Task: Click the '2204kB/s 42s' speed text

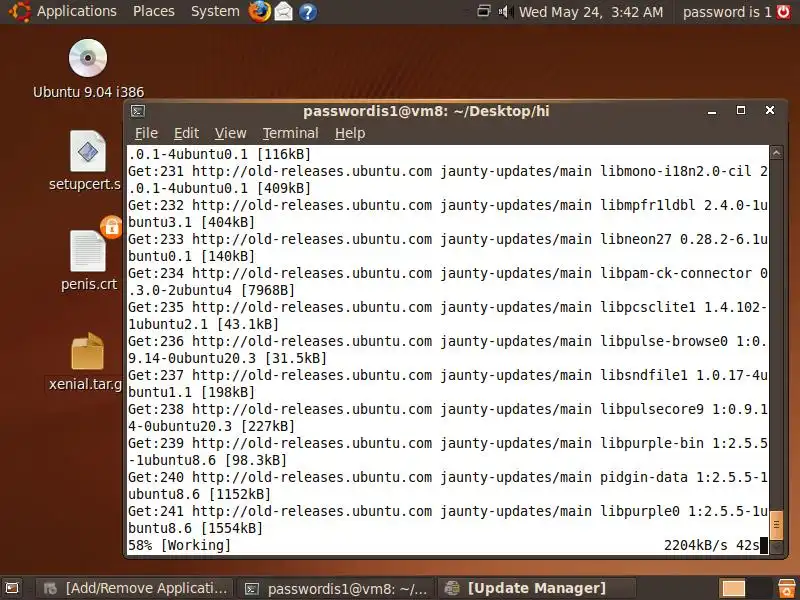Action: coord(712,545)
